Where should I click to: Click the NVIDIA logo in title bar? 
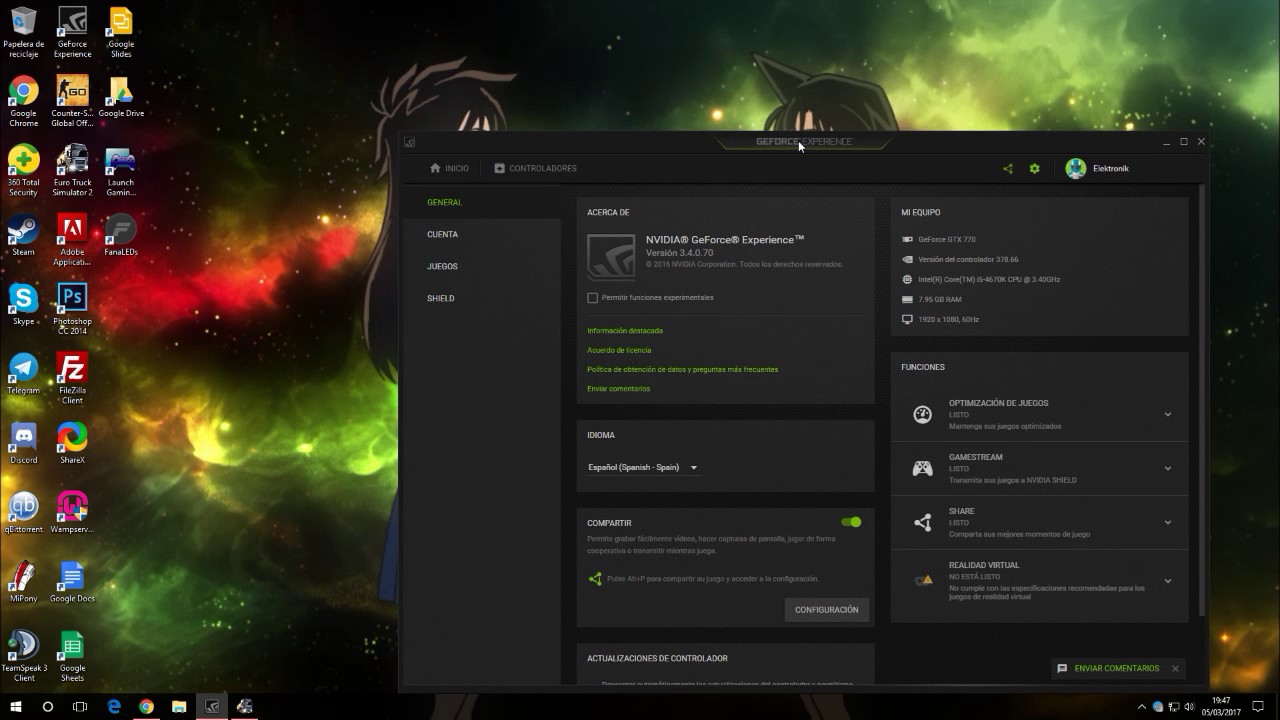point(409,142)
